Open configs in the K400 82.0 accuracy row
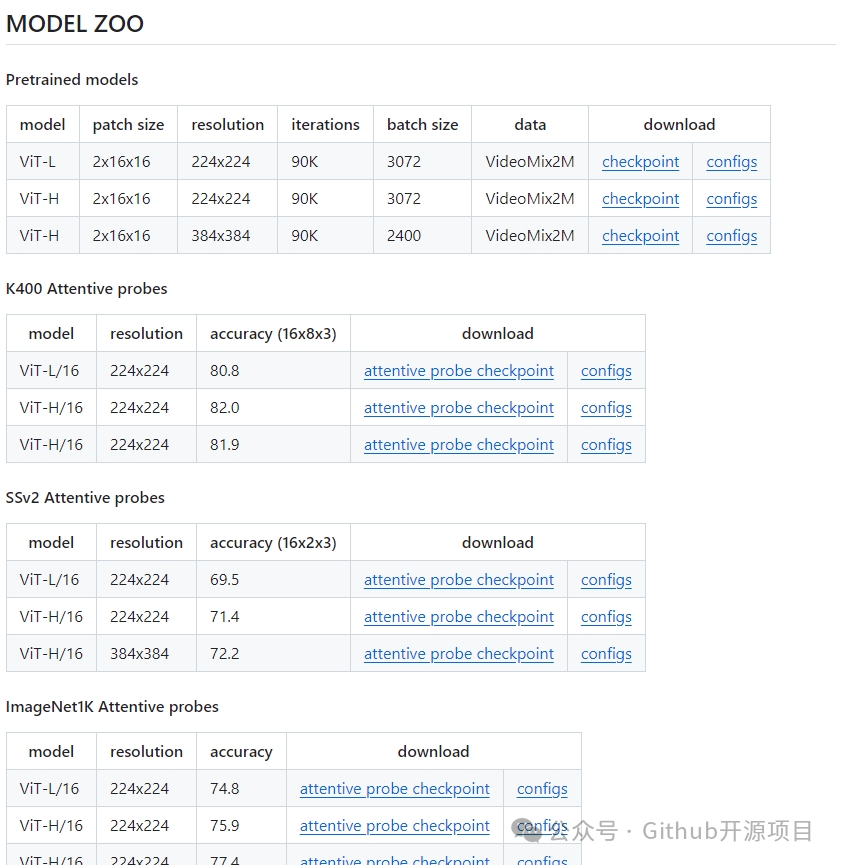The image size is (841, 865). [x=606, y=408]
